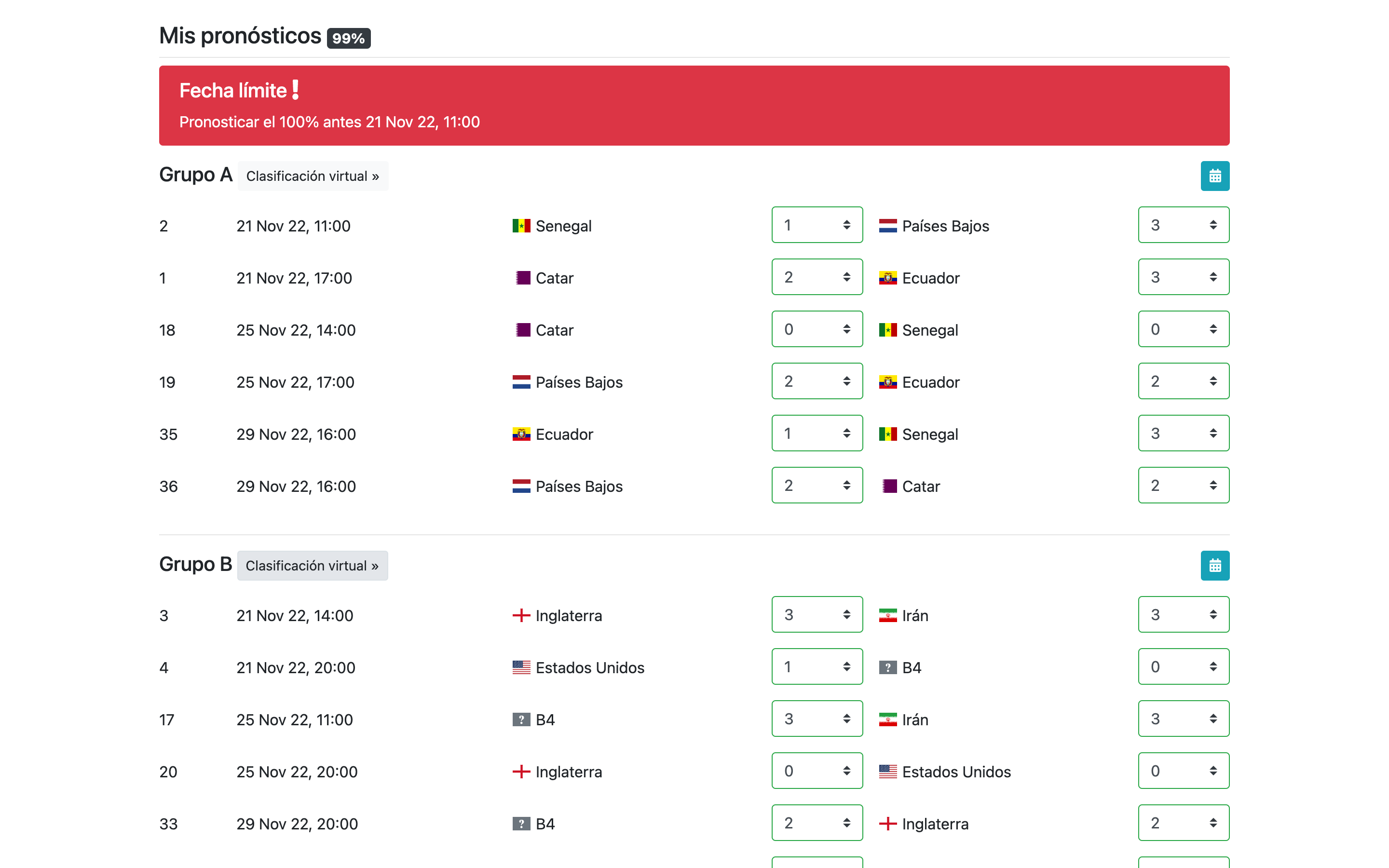
Task: Click the Grupo B heading
Action: tap(195, 564)
